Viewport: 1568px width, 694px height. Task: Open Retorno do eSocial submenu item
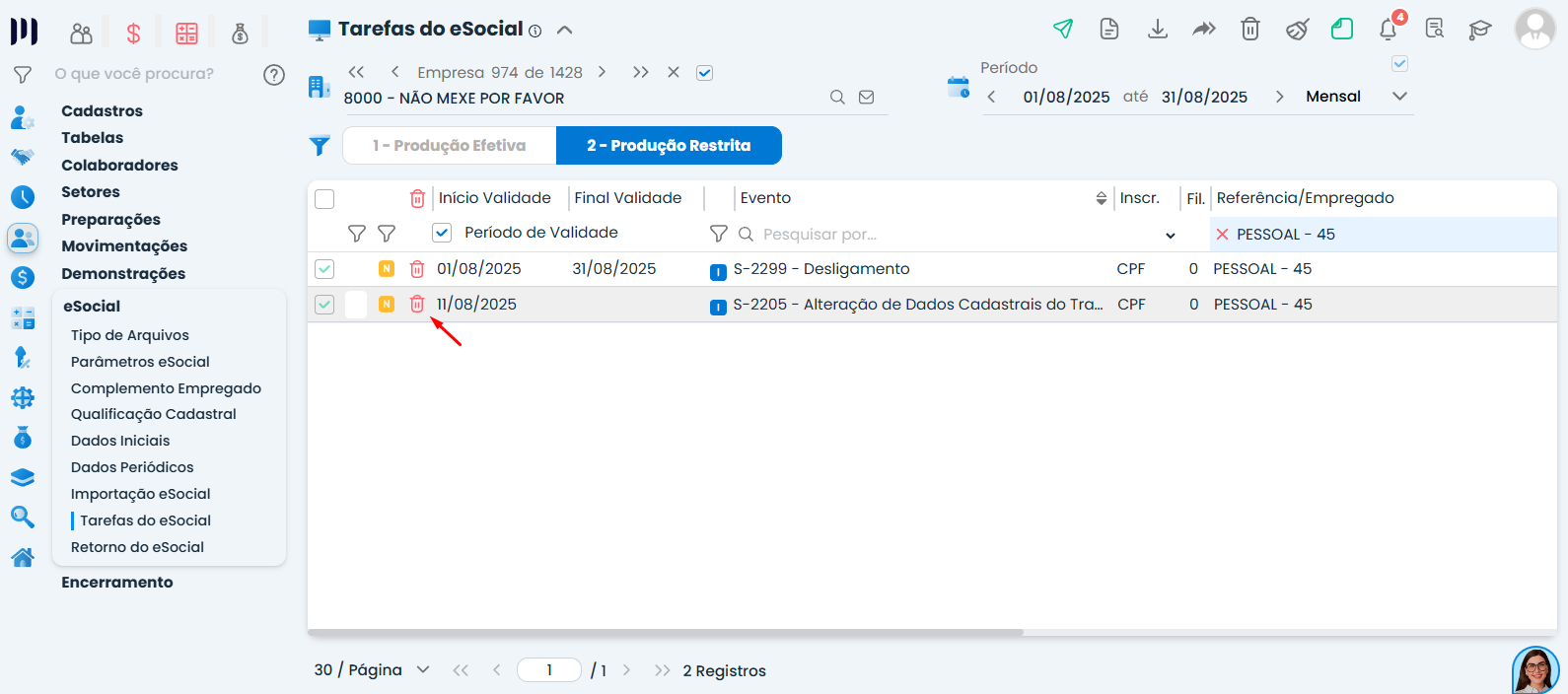[137, 547]
